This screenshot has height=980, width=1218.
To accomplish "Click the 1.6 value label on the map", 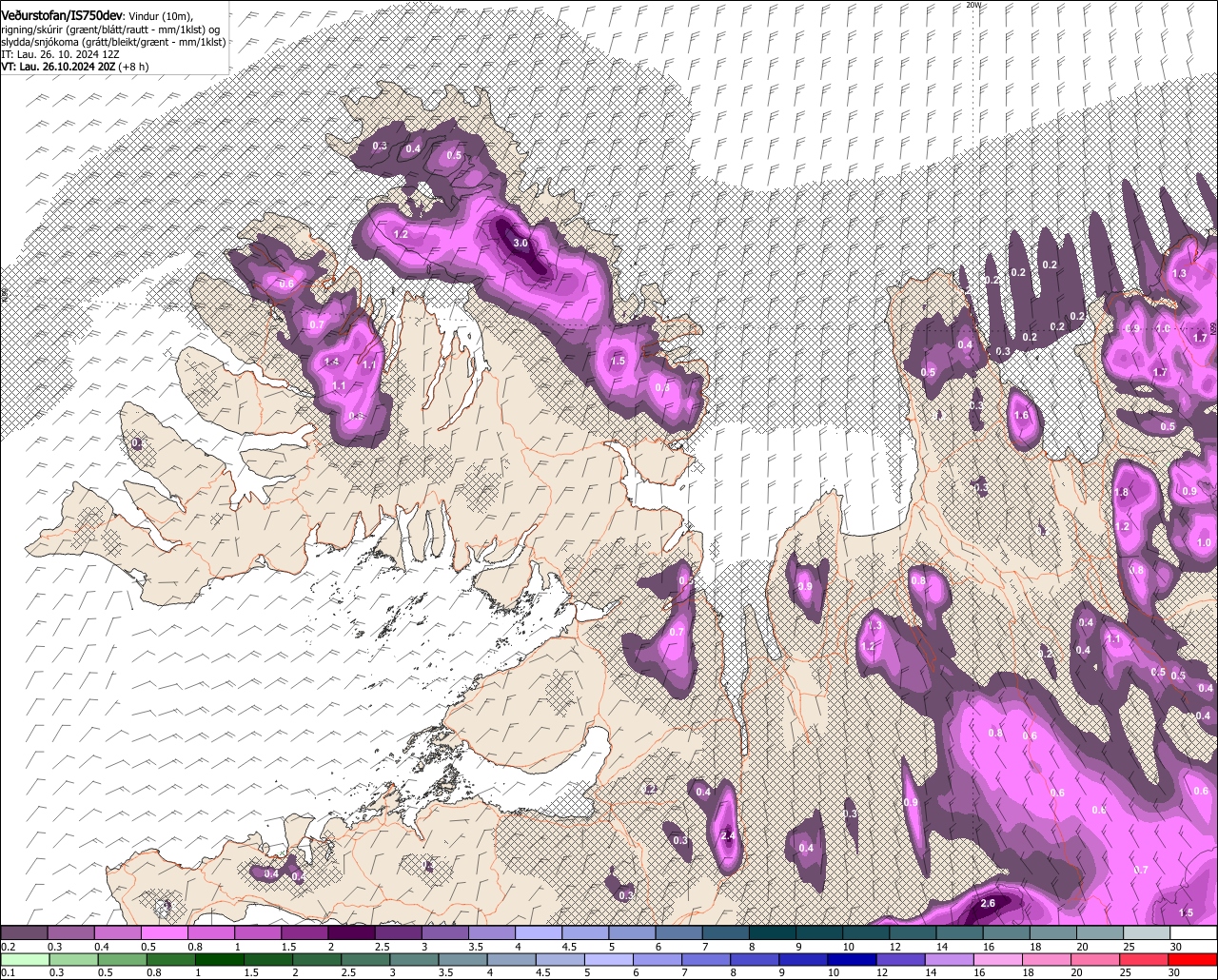I will (1023, 415).
